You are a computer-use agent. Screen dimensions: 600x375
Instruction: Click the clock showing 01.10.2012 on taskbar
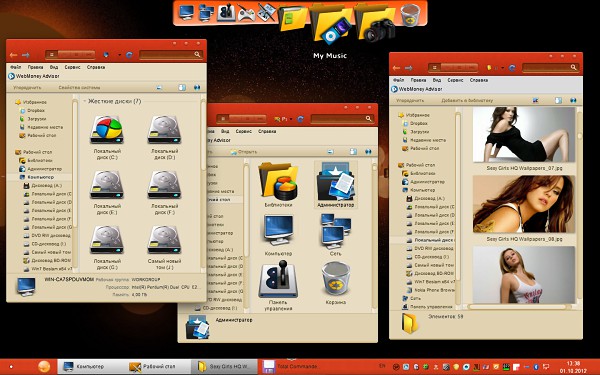tap(573, 367)
